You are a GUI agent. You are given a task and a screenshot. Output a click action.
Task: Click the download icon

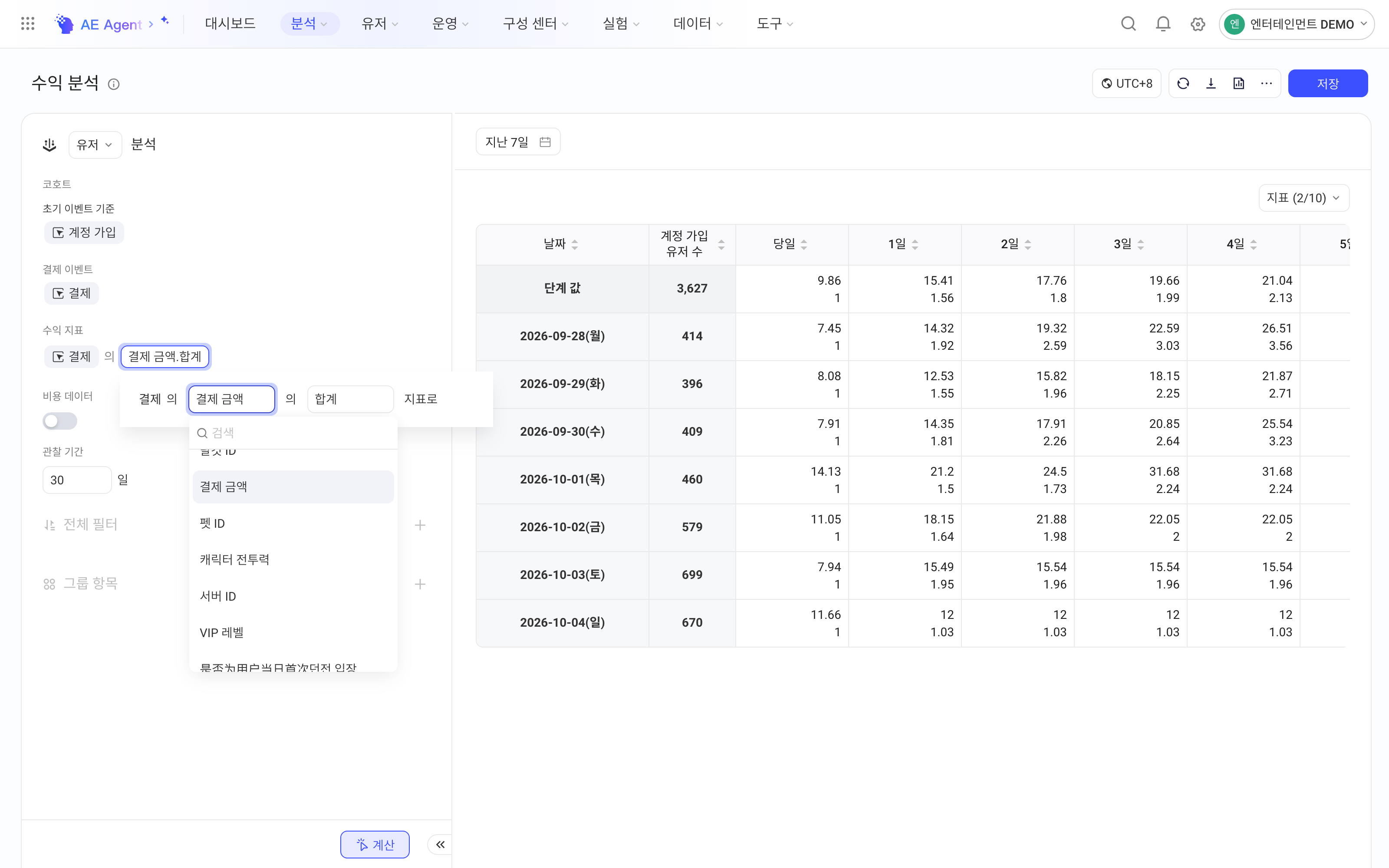tap(1211, 84)
